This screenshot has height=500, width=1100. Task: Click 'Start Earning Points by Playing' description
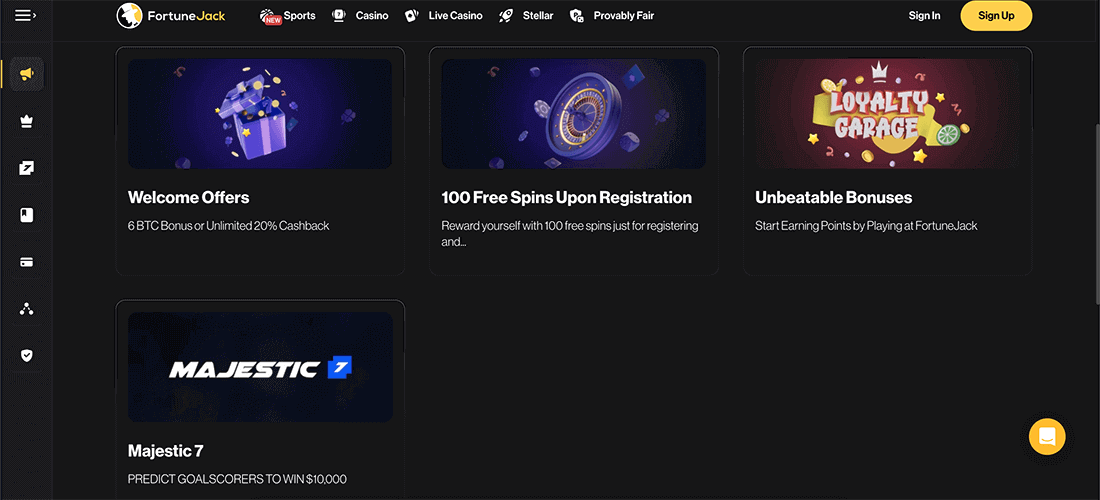pos(866,226)
